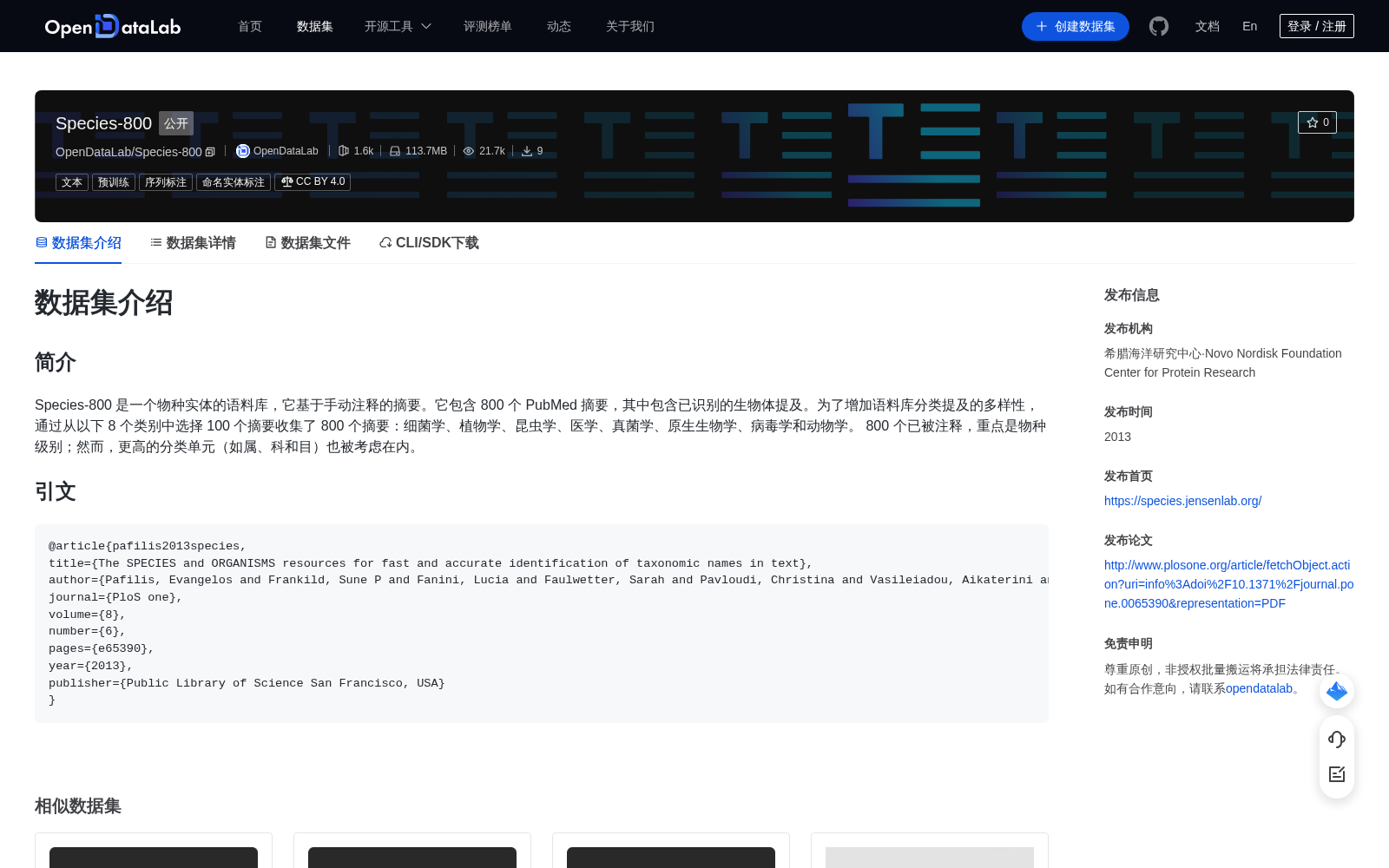Open the second similar dataset card

point(412,851)
